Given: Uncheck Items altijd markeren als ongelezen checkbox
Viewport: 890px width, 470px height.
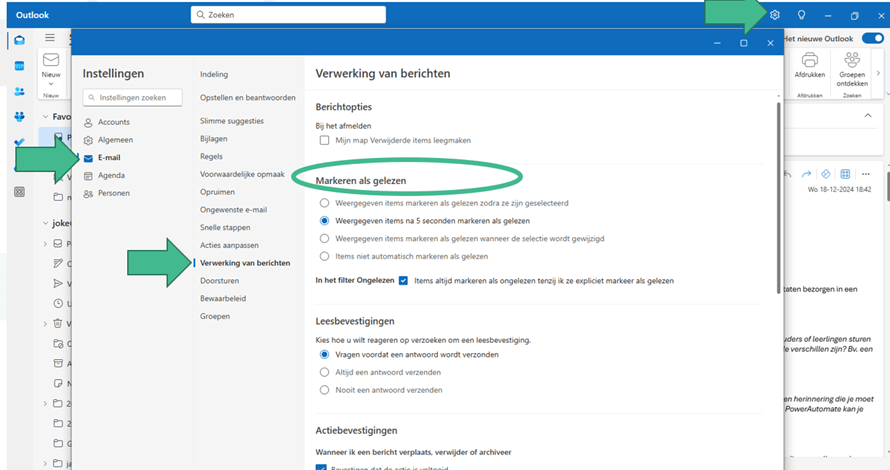Looking at the screenshot, I should click(x=403, y=280).
